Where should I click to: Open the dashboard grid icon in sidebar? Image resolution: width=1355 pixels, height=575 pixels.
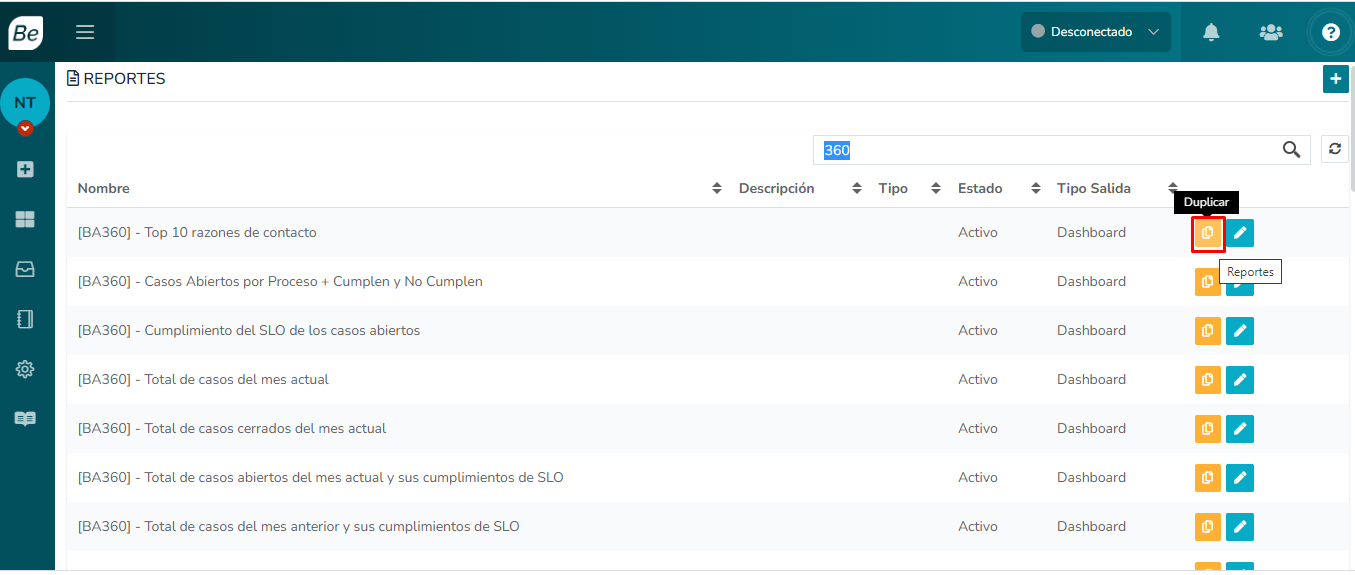coord(25,219)
